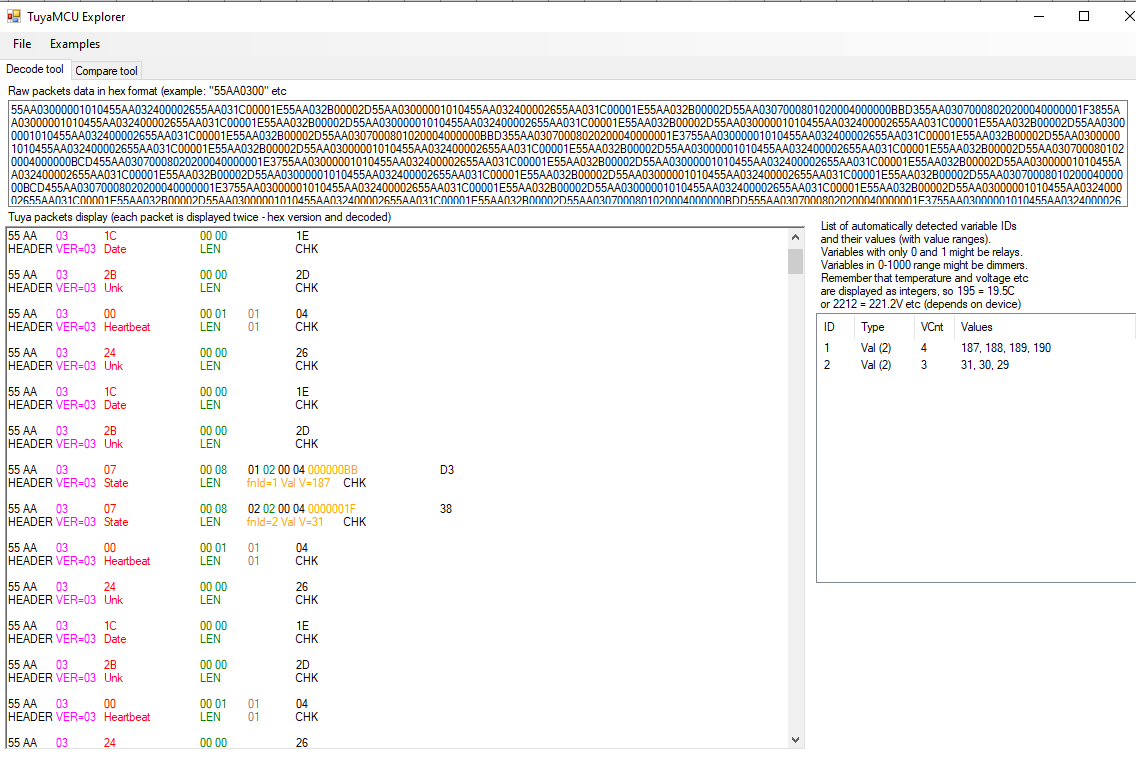The height and width of the screenshot is (771, 1136).
Task: Open the Examples menu
Action: pos(74,44)
